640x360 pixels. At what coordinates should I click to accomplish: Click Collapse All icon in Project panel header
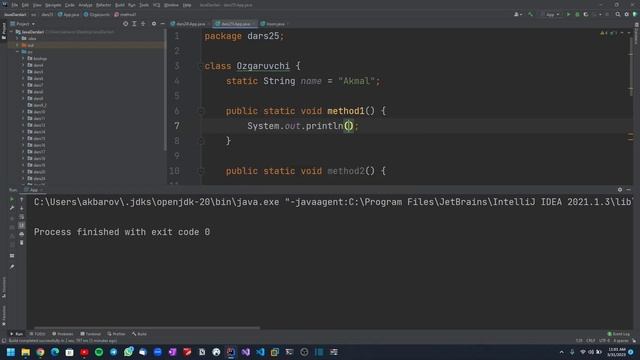[143, 24]
